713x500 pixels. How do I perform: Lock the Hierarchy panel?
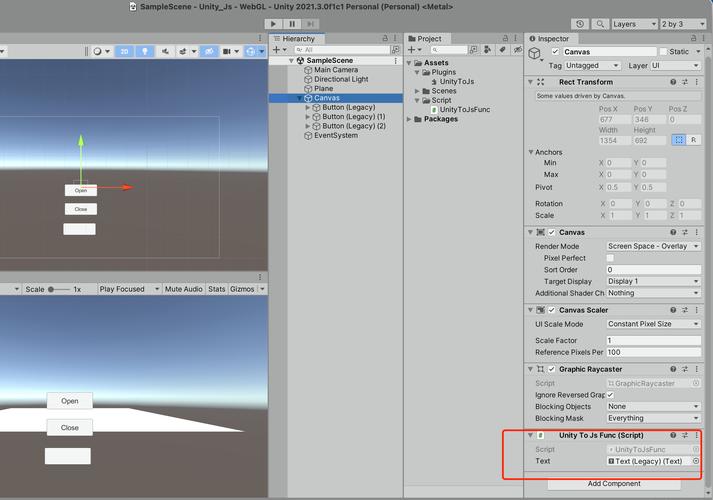tap(385, 38)
